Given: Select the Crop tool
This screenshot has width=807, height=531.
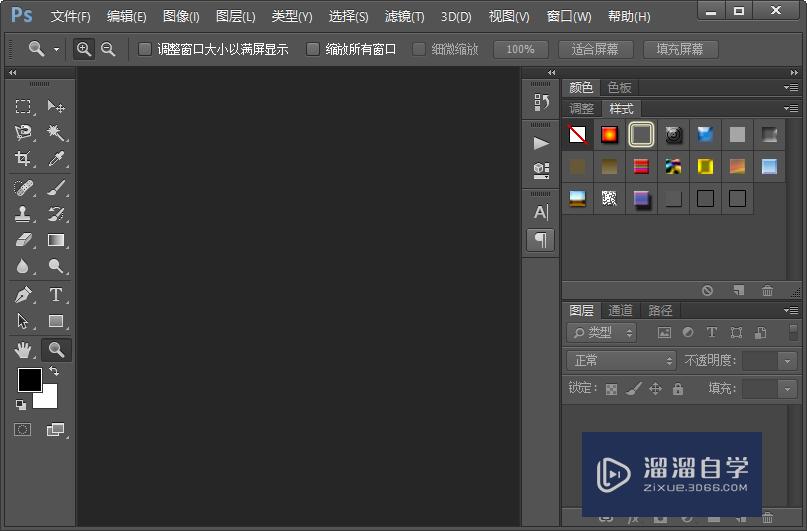Looking at the screenshot, I should (23, 158).
